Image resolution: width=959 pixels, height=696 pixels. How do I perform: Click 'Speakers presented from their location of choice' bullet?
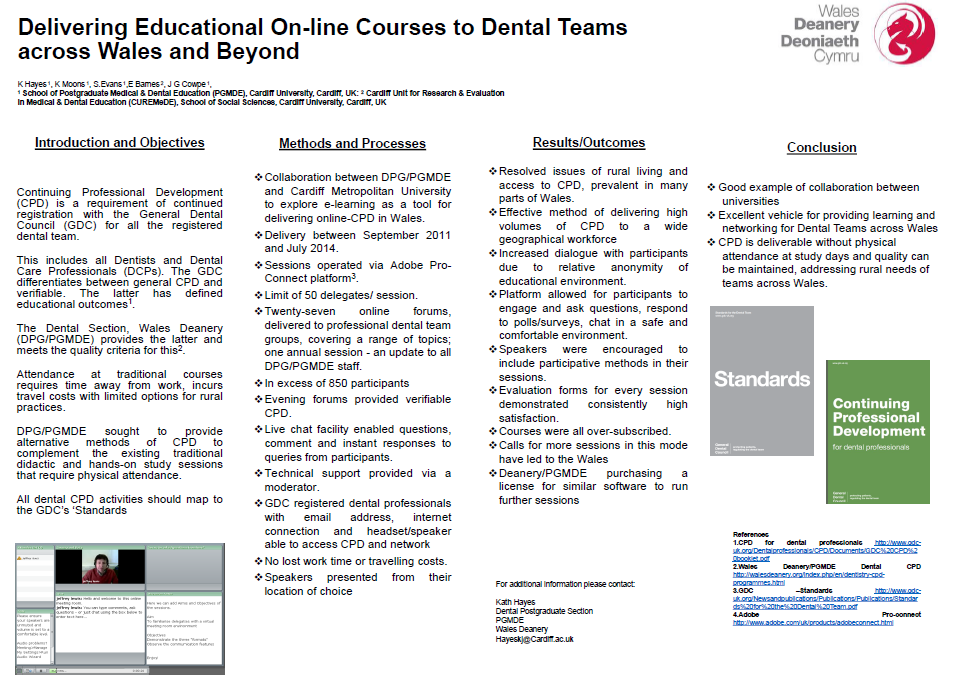[353, 584]
